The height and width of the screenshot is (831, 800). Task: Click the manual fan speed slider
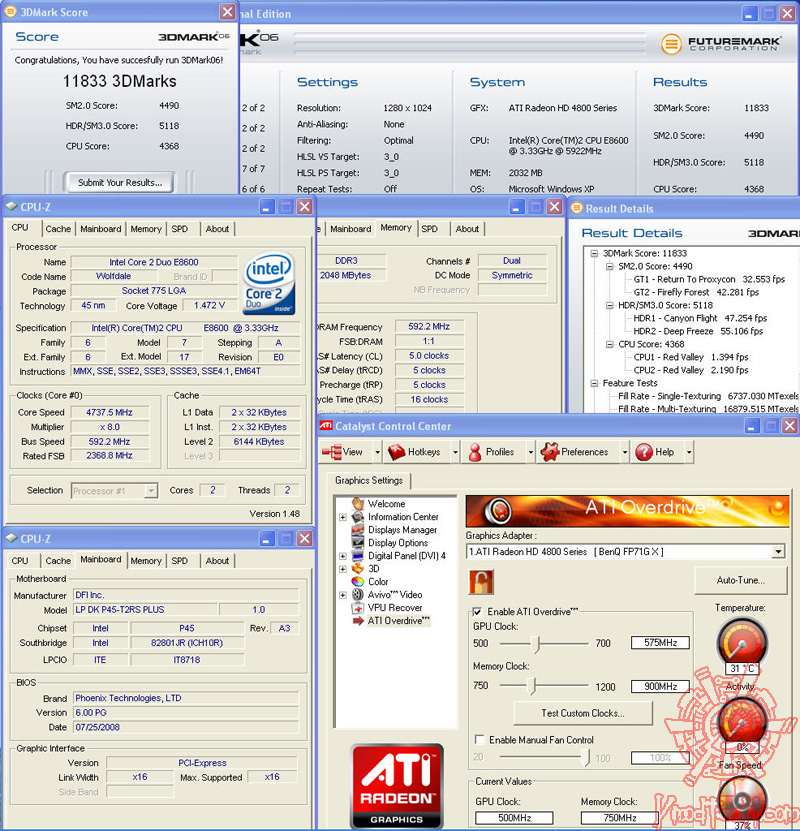(x=585, y=757)
